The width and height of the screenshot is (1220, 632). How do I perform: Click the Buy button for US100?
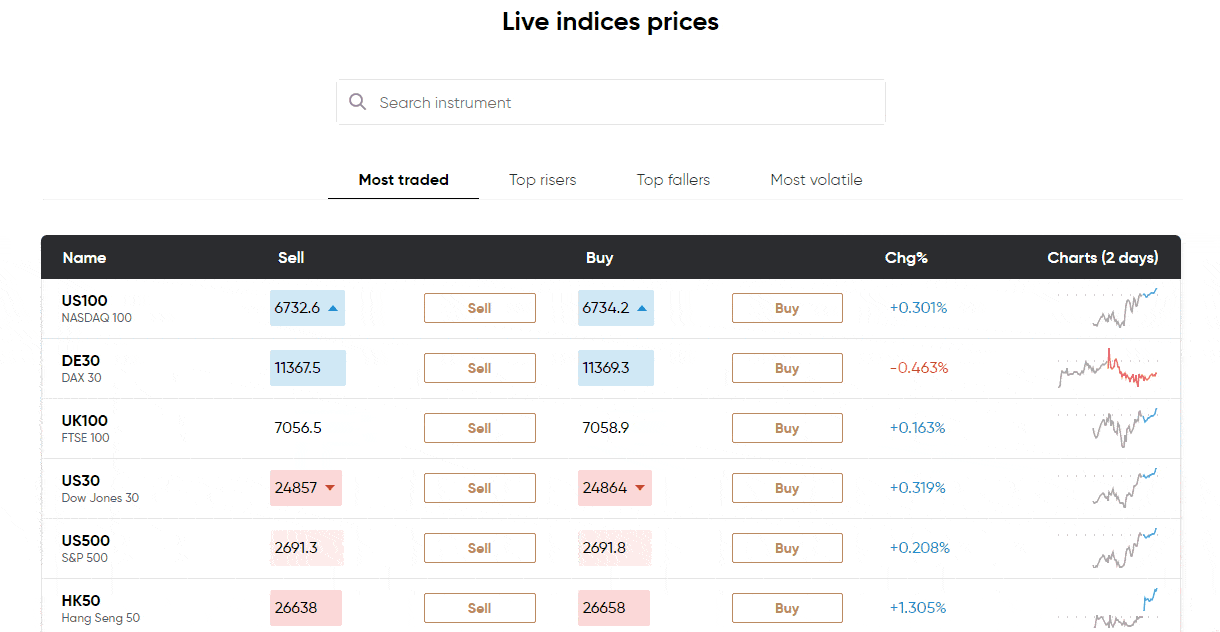787,308
